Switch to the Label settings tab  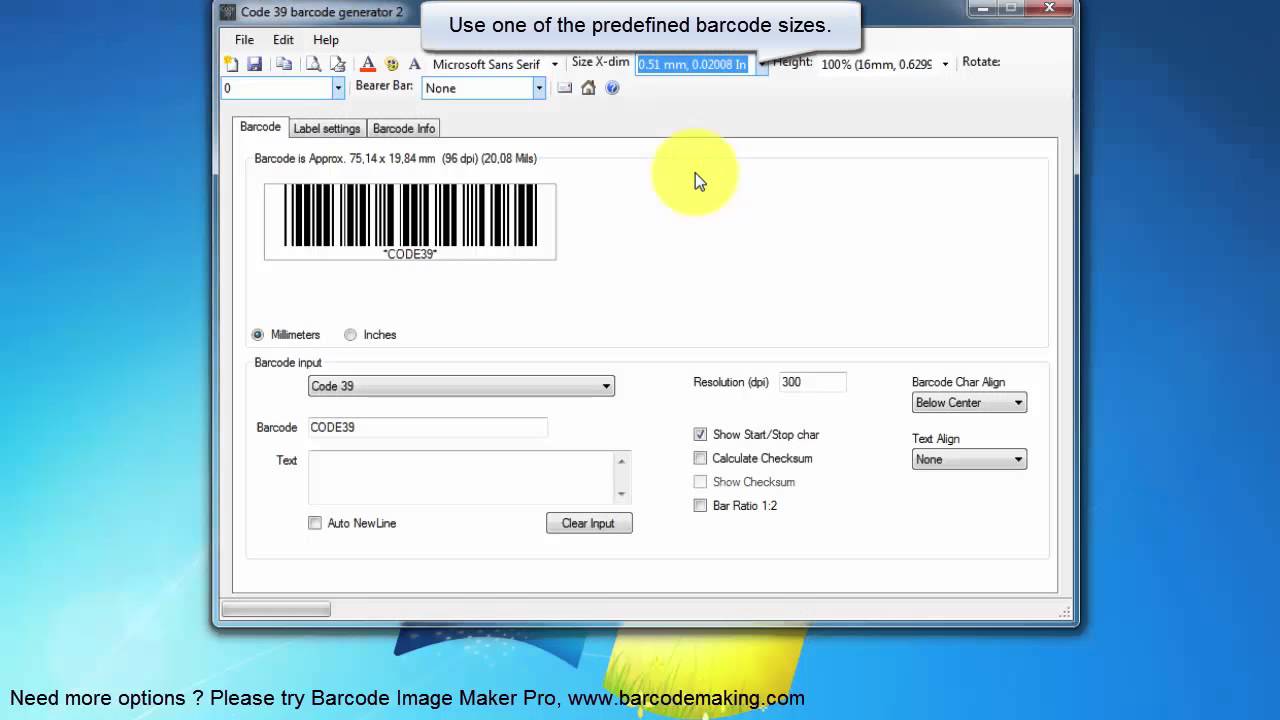[327, 128]
